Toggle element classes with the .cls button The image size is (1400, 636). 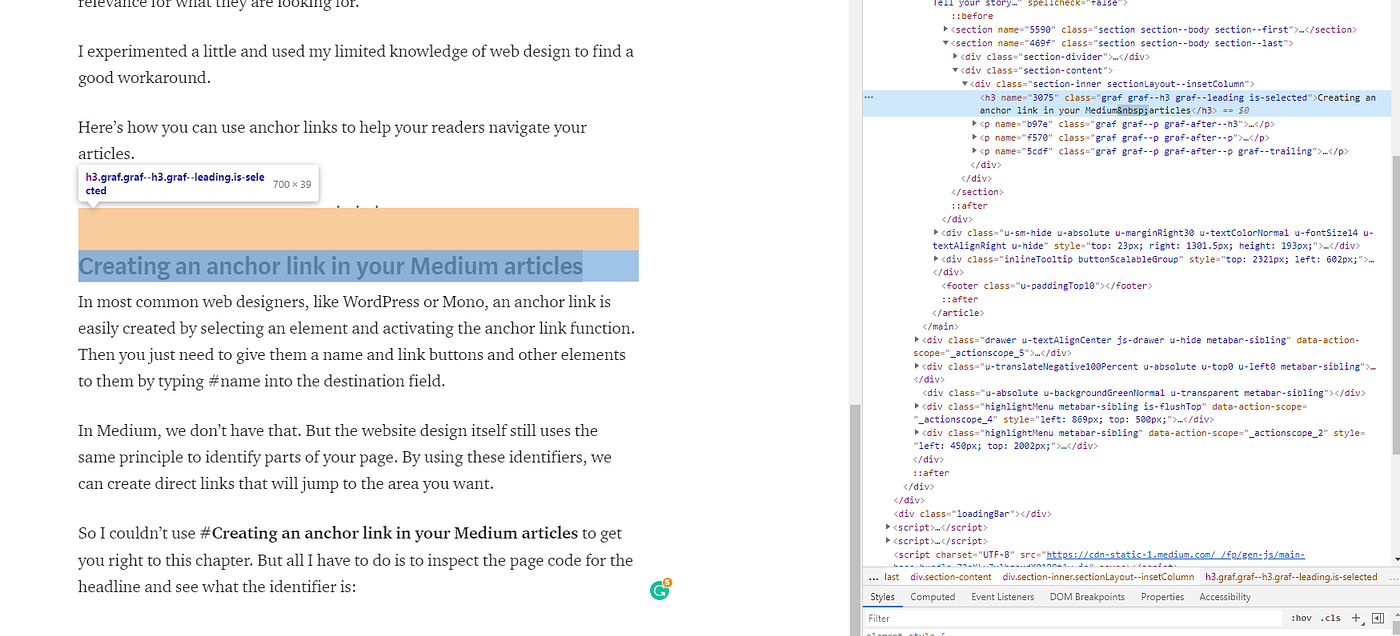coord(1329,618)
